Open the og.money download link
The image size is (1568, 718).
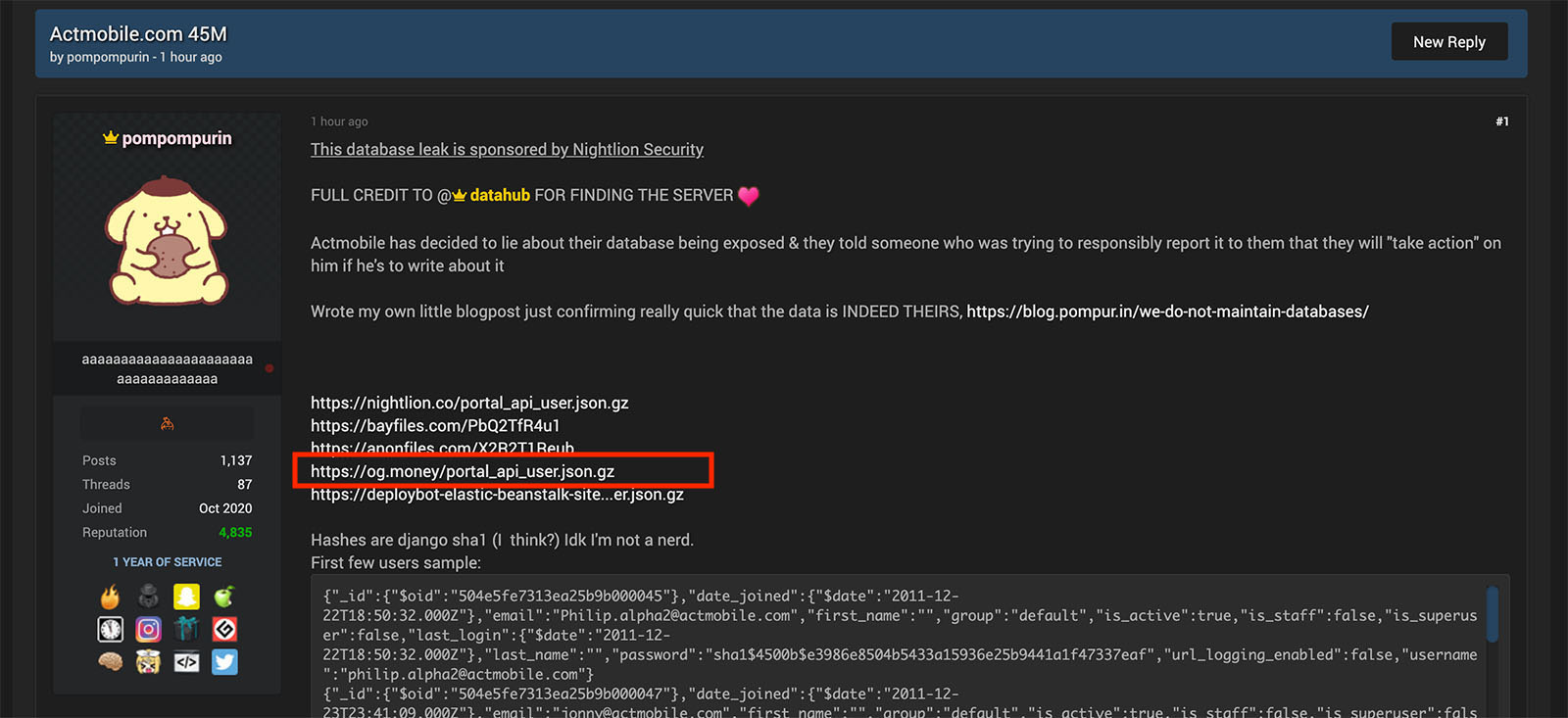[x=463, y=471]
